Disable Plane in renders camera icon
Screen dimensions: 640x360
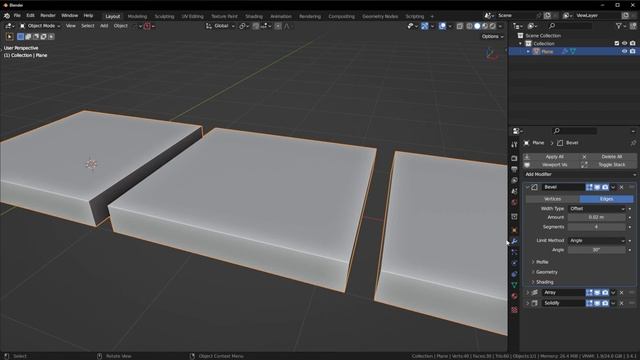tap(633, 51)
